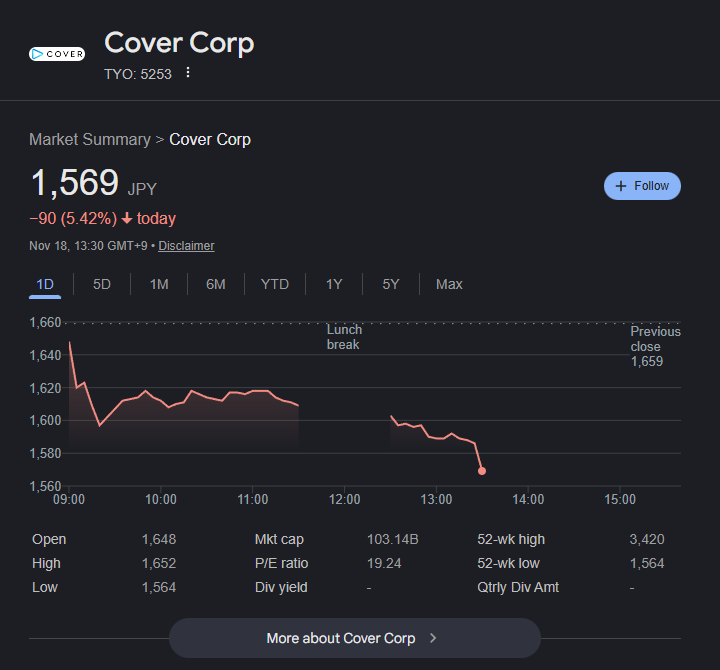
Task: Select the Max chart range tab
Action: (449, 284)
